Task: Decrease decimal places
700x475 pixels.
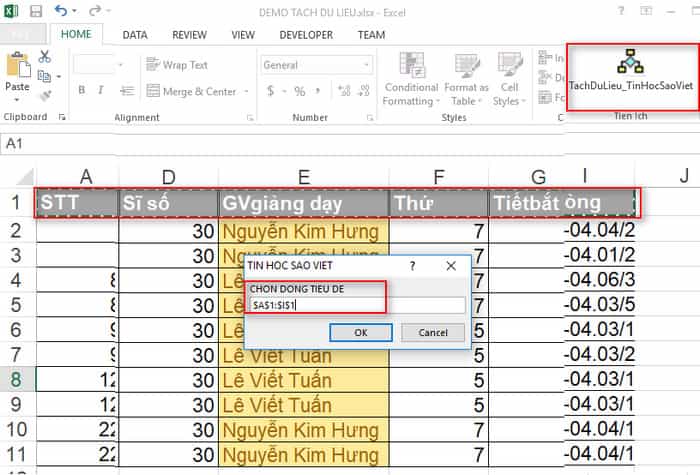Action: pyautogui.click(x=364, y=91)
